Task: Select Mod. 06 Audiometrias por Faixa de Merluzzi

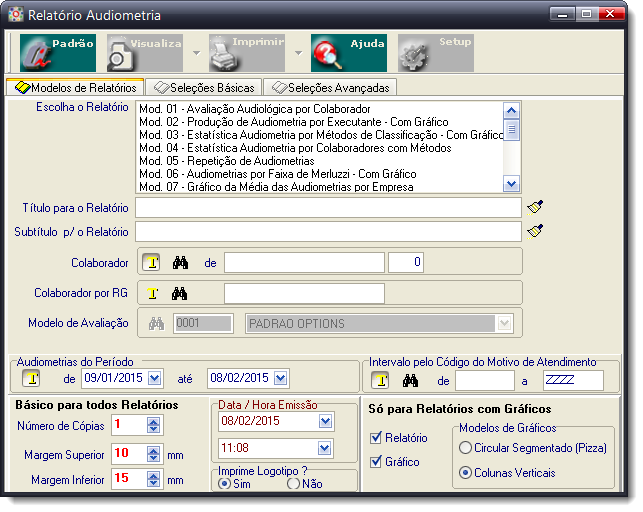Action: click(278, 174)
